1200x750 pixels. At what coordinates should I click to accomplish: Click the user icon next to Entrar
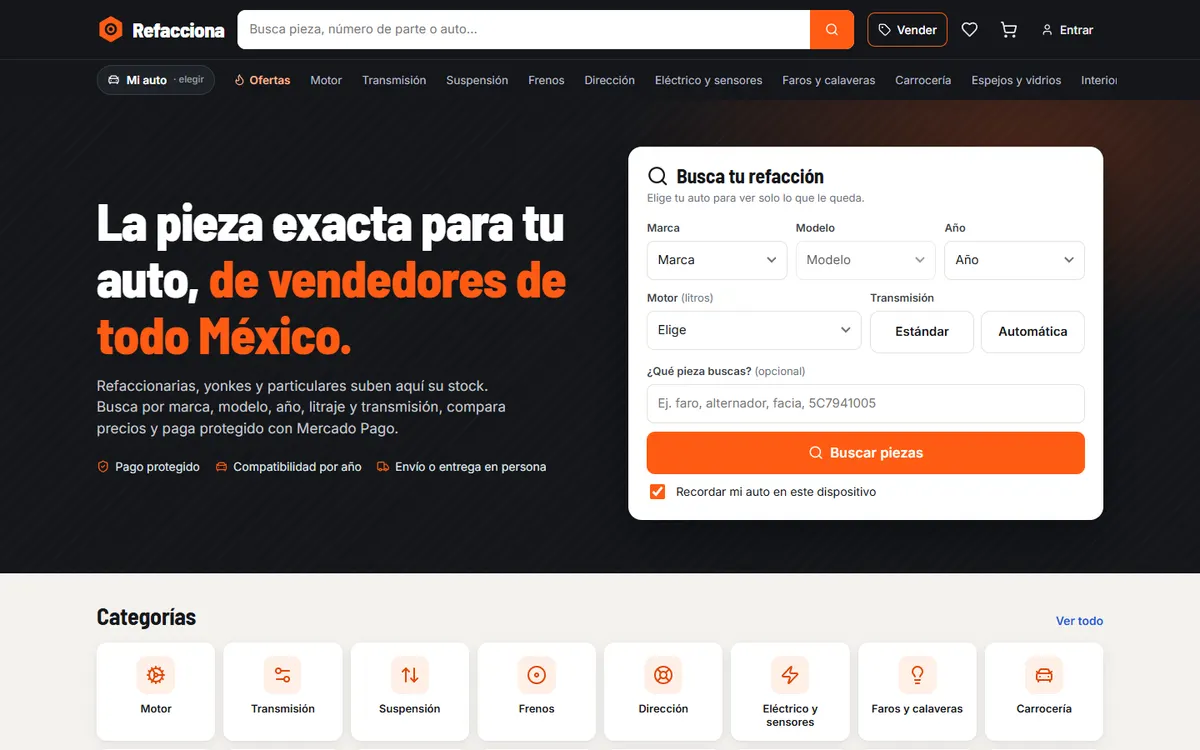[x=1047, y=30]
